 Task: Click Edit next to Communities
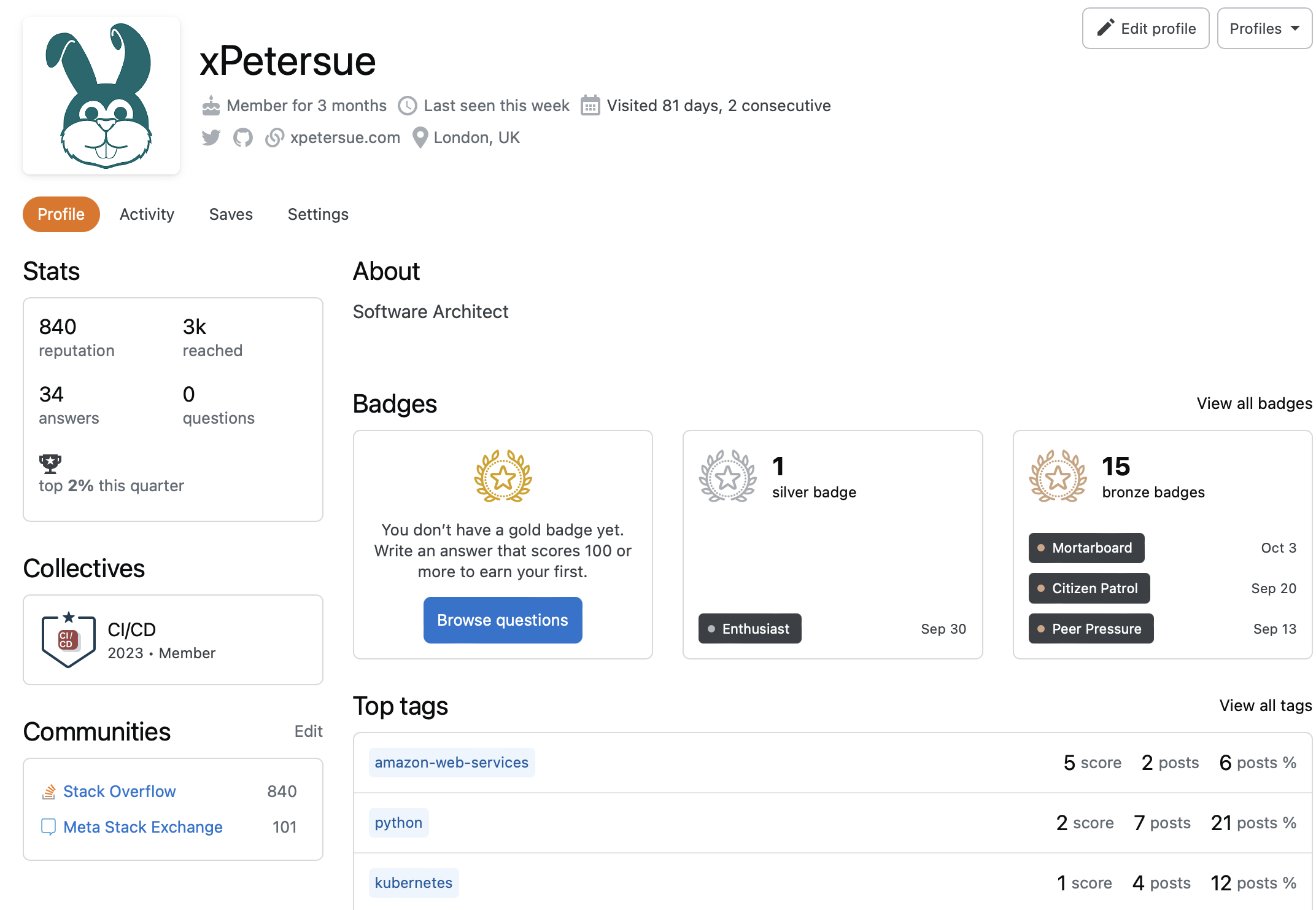308,731
